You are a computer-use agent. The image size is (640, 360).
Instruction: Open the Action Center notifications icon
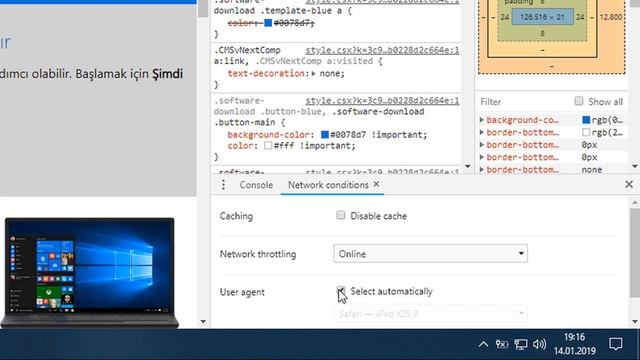click(x=616, y=344)
